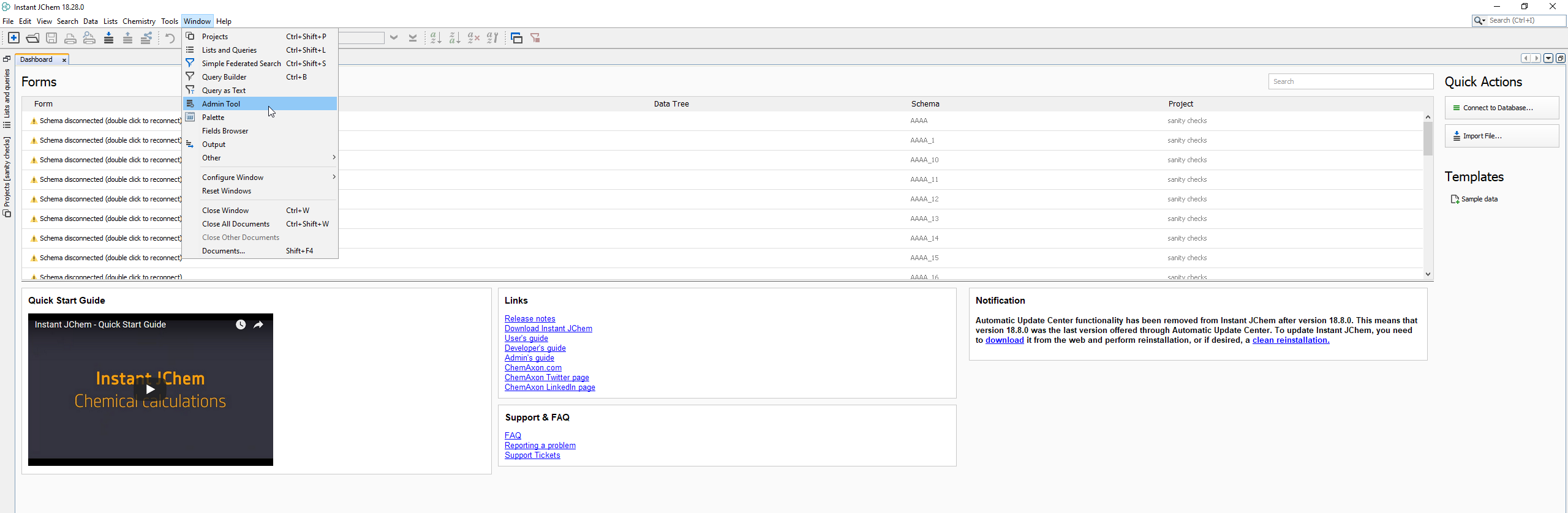Choose Admin Tool from Window menu
The image size is (1568, 513).
point(221,104)
